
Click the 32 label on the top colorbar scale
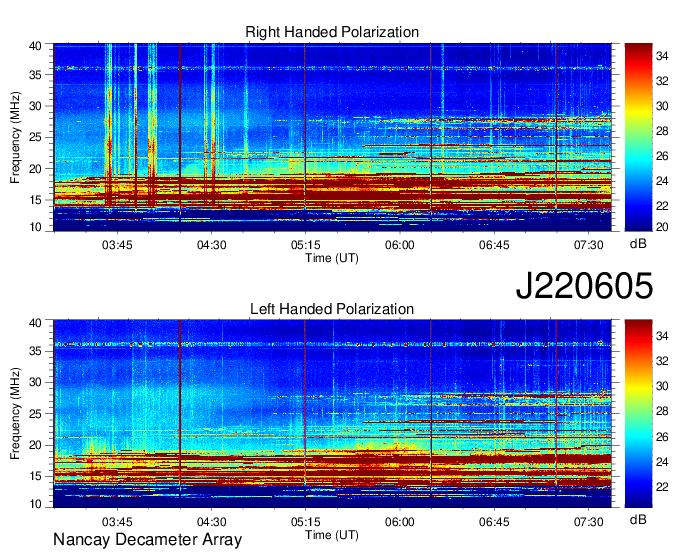click(x=662, y=81)
